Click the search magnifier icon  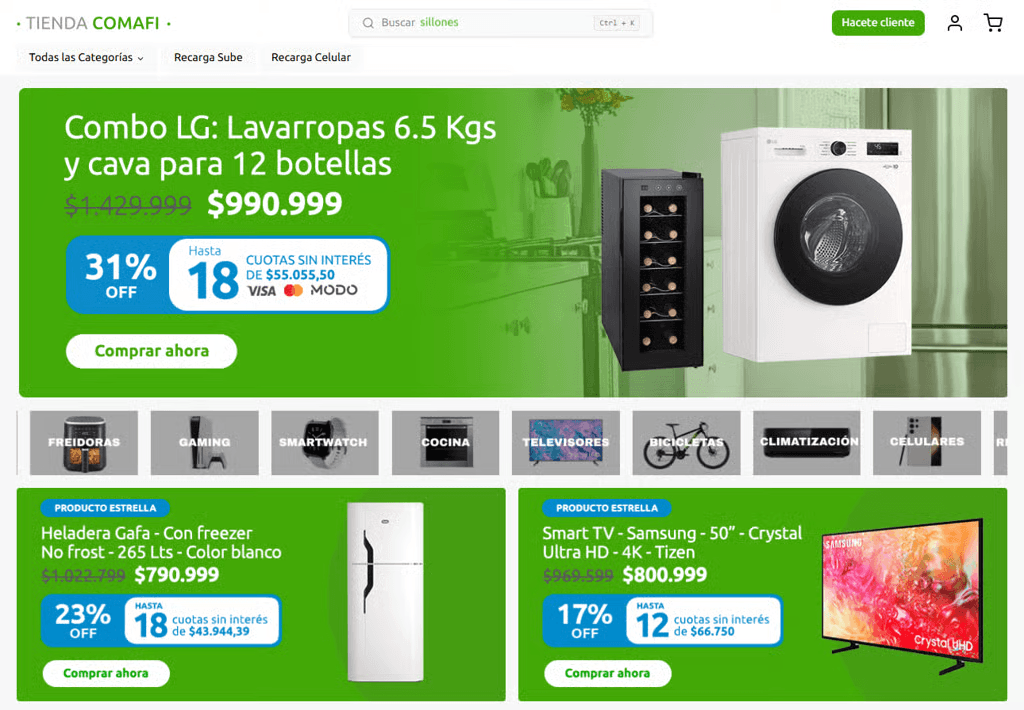(x=368, y=23)
